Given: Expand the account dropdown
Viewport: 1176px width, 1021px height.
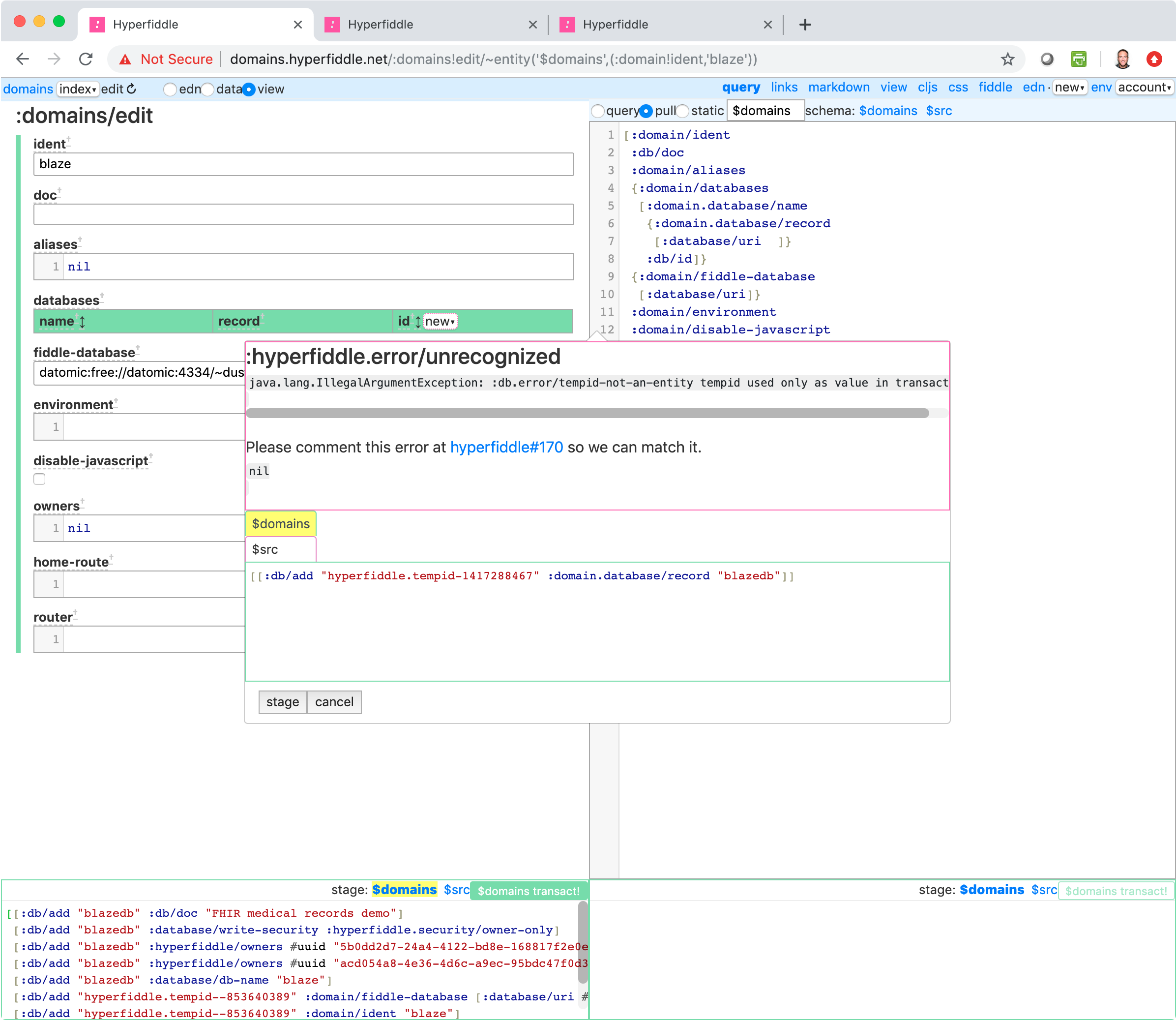Looking at the screenshot, I should point(1144,88).
